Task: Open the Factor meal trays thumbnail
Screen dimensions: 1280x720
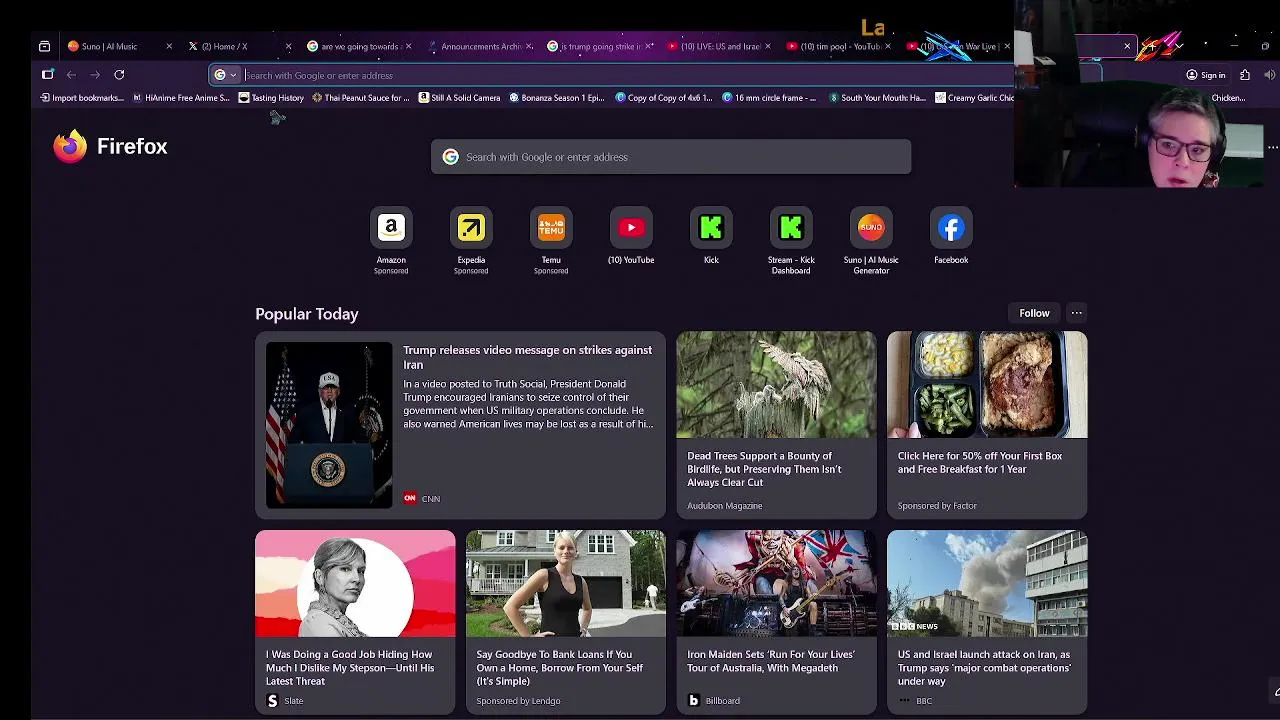Action: click(x=987, y=385)
